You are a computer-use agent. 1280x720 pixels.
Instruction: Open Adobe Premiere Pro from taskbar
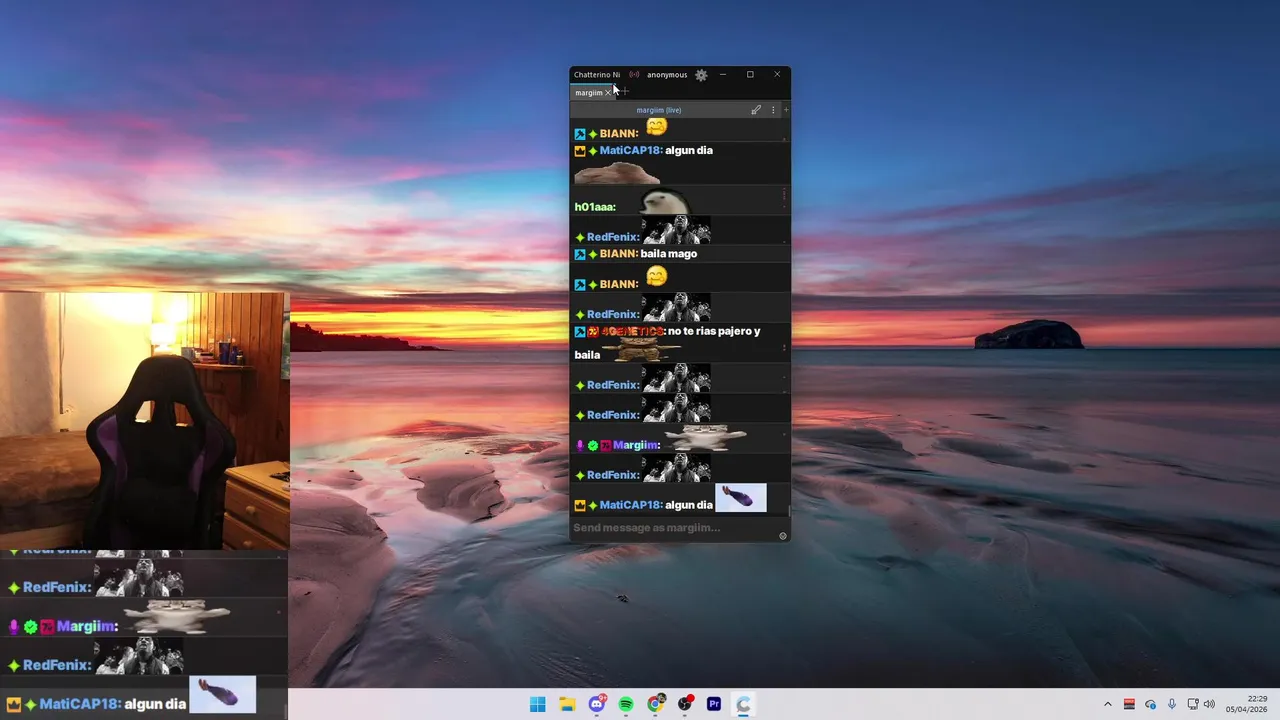coord(714,704)
